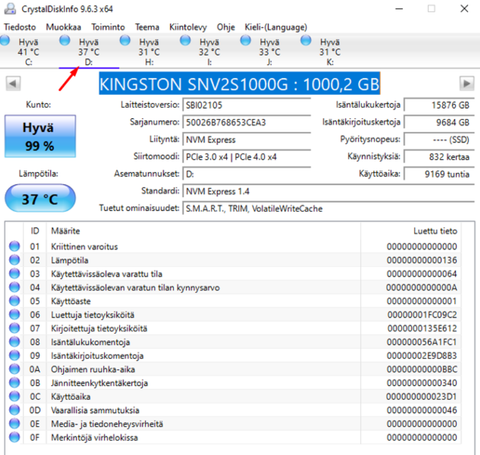Open the Muokkaa menu
This screenshot has height=455, width=480.
(63, 27)
